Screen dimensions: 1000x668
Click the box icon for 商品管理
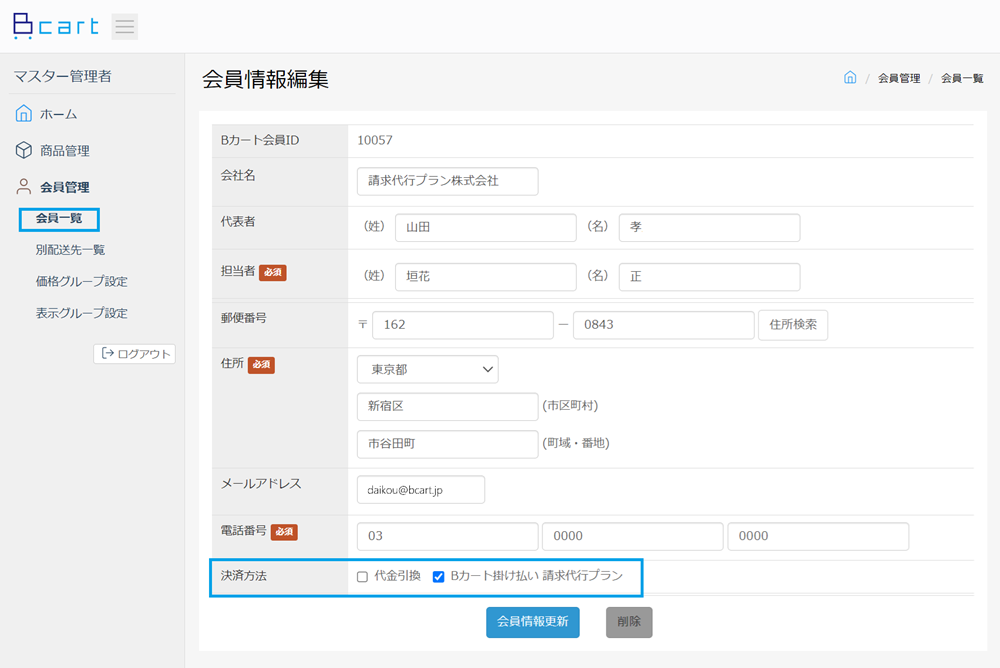coord(24,150)
